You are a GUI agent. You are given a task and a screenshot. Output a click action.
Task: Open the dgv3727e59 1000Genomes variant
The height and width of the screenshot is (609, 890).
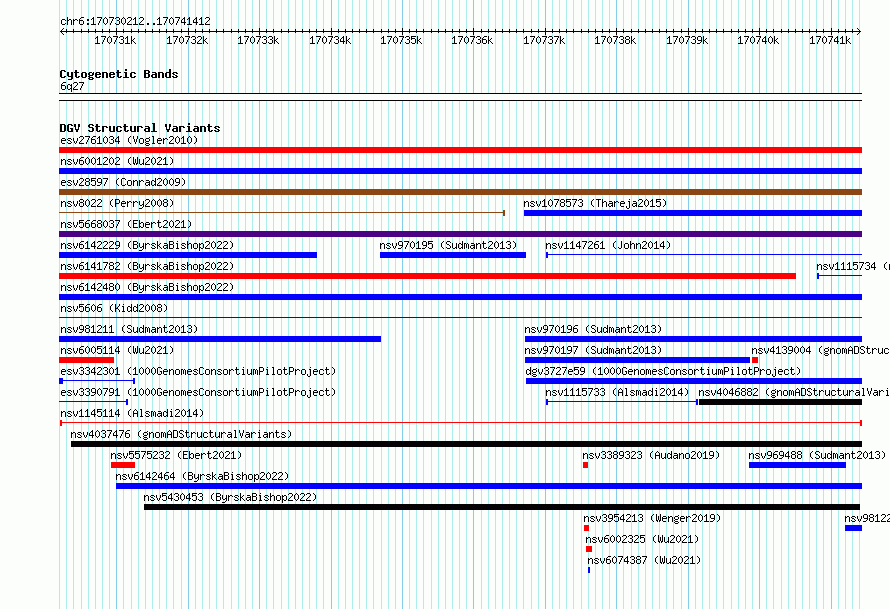pyautogui.click(x=663, y=371)
